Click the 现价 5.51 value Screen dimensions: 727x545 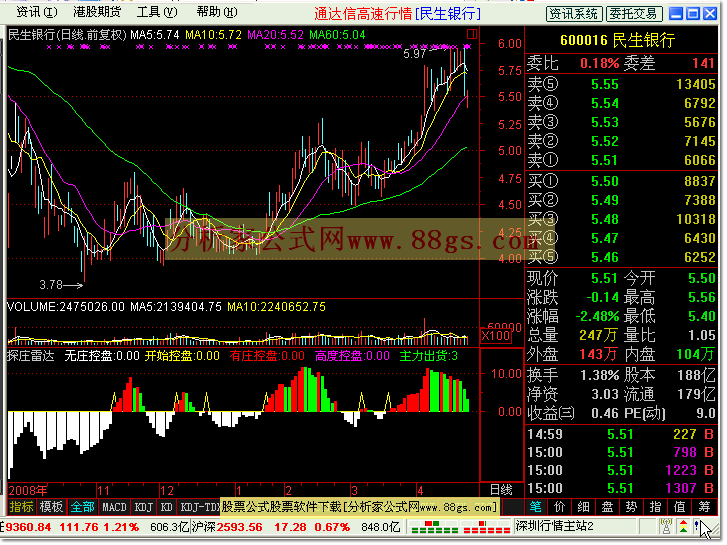pyautogui.click(x=604, y=278)
